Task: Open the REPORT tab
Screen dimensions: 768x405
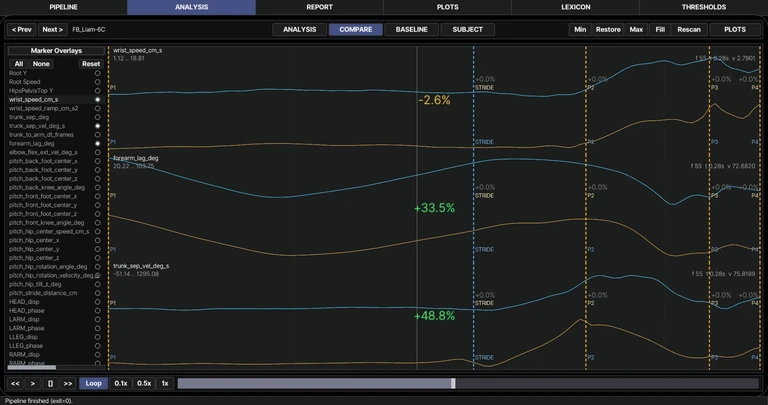Action: [x=319, y=7]
